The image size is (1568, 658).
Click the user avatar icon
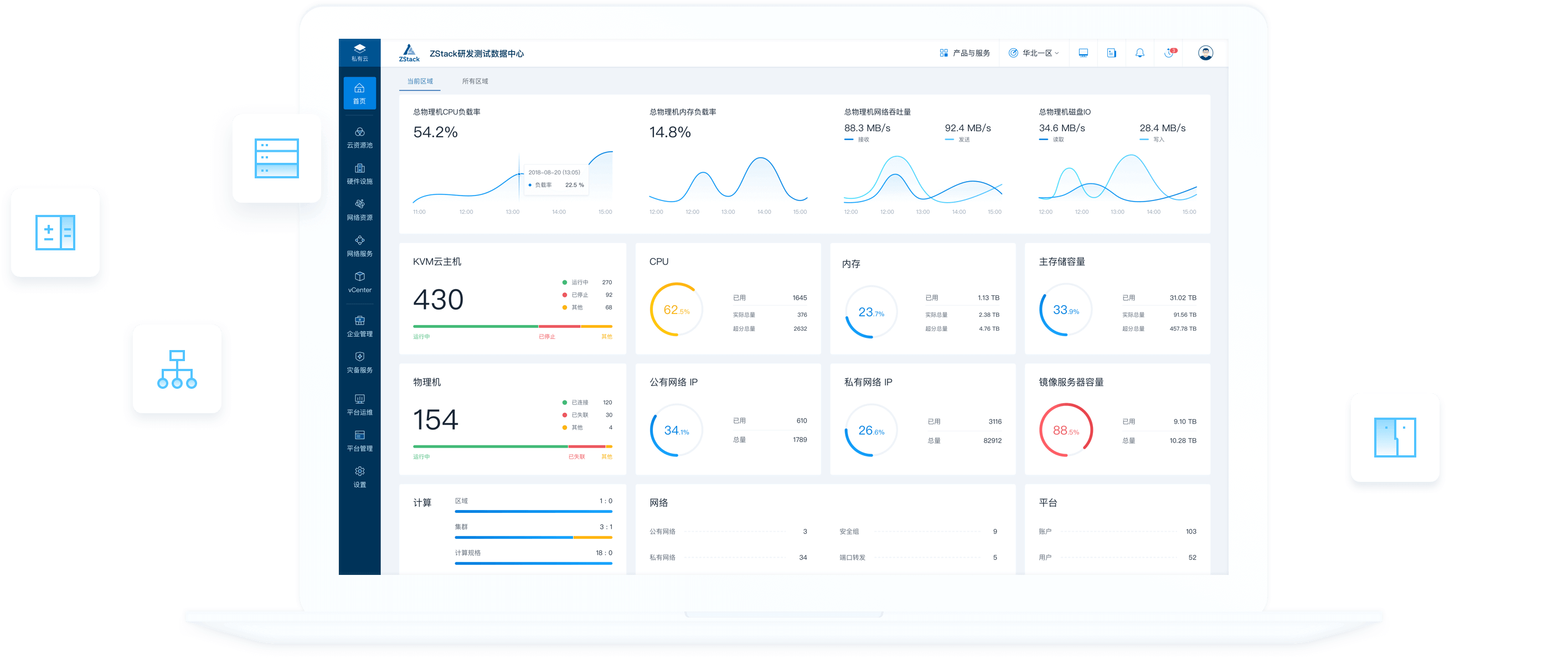(1205, 53)
